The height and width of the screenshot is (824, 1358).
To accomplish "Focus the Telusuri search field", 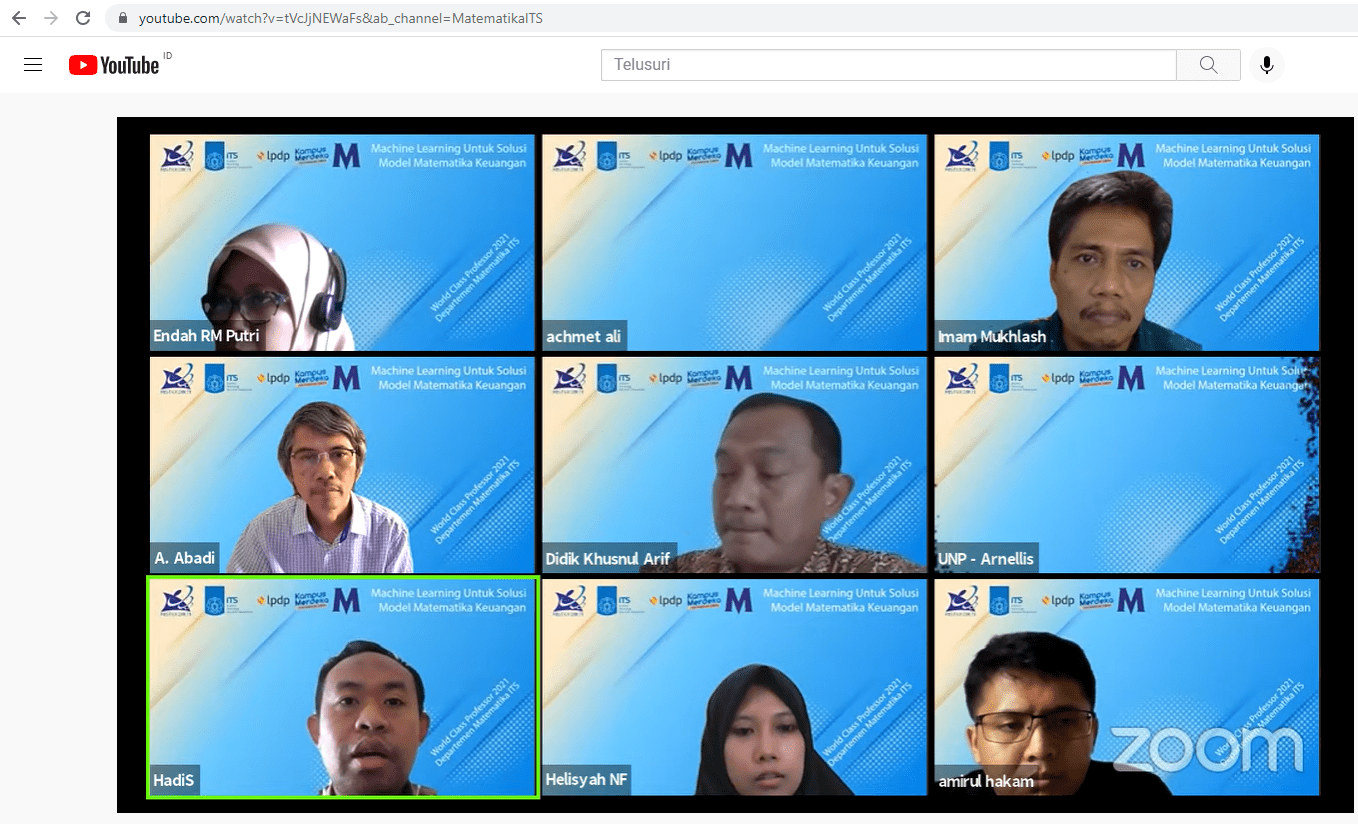I will pos(888,65).
